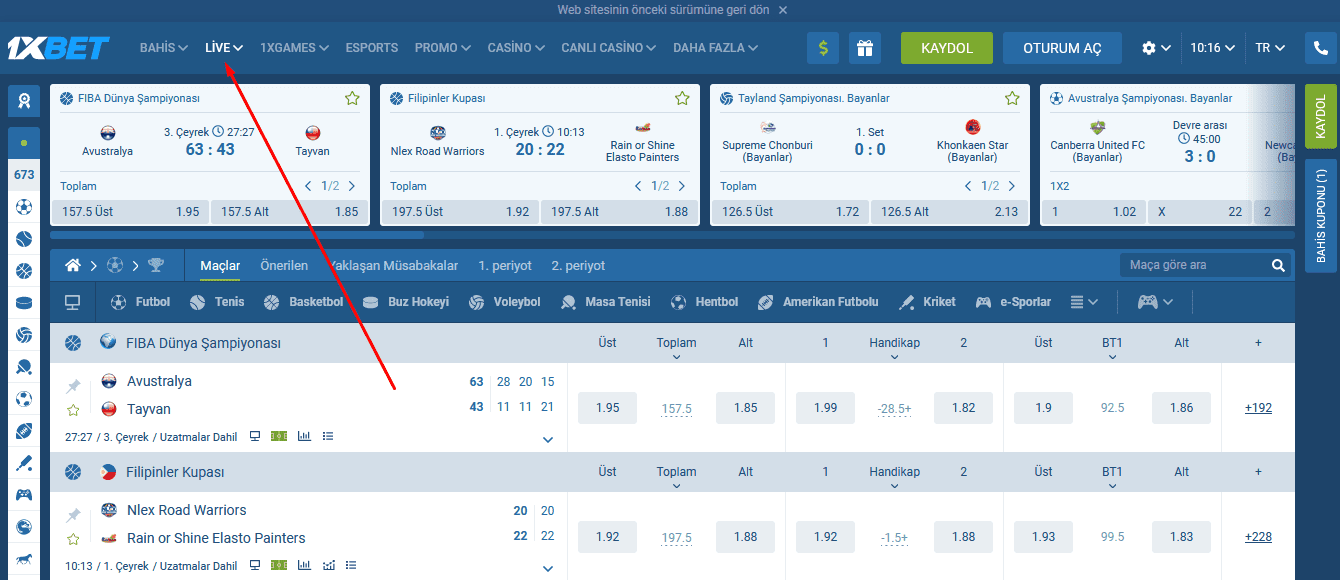Open the settings gear menu
The width and height of the screenshot is (1340, 580).
click(1156, 48)
